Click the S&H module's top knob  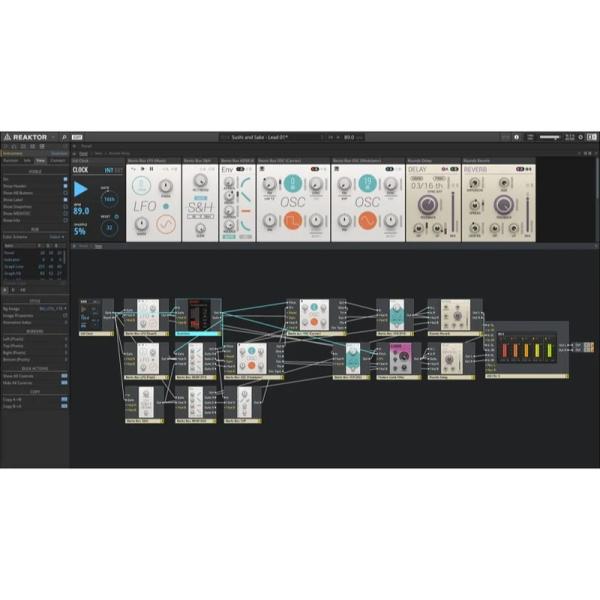tap(201, 182)
